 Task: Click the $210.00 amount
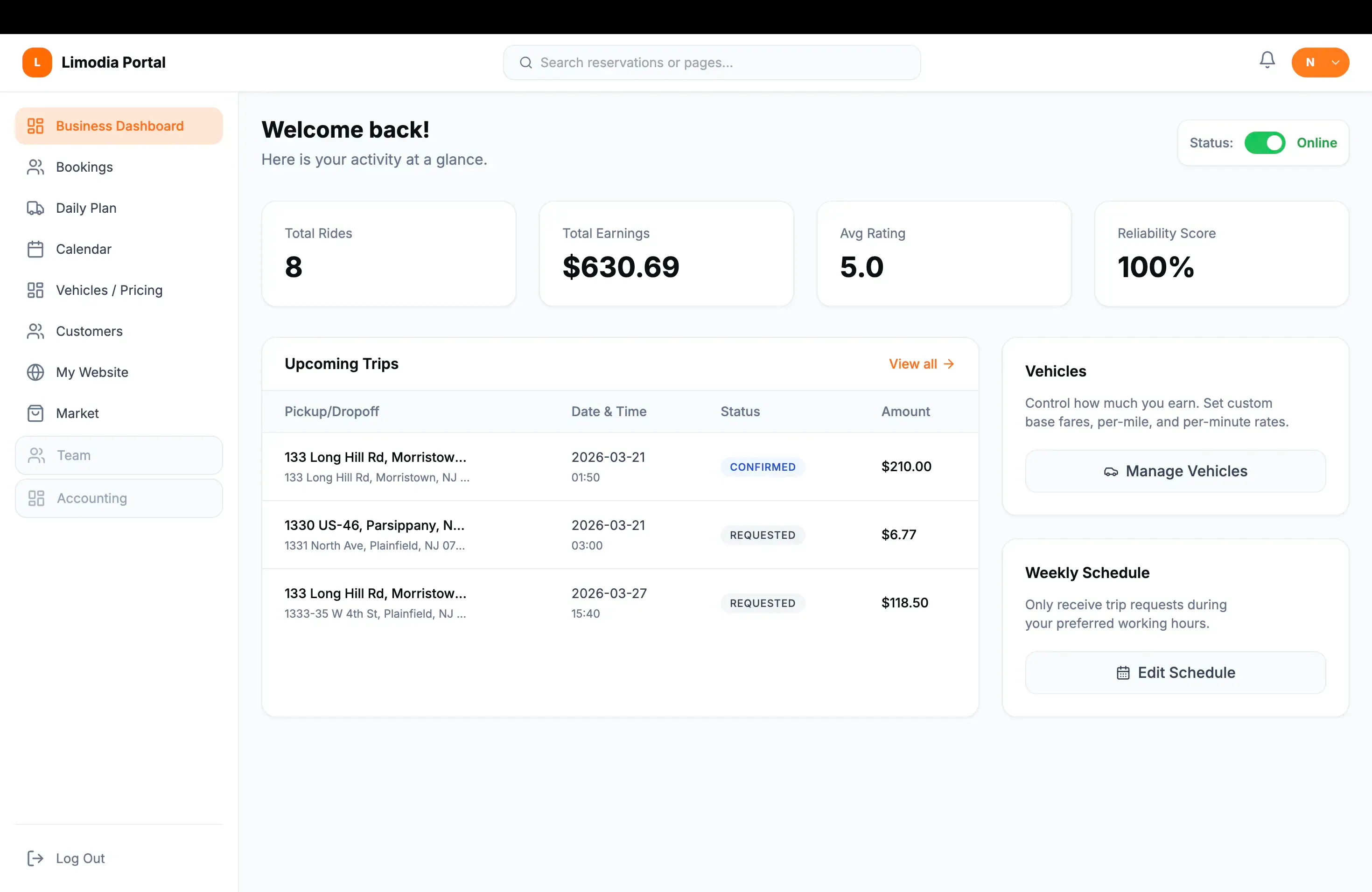[x=906, y=466]
